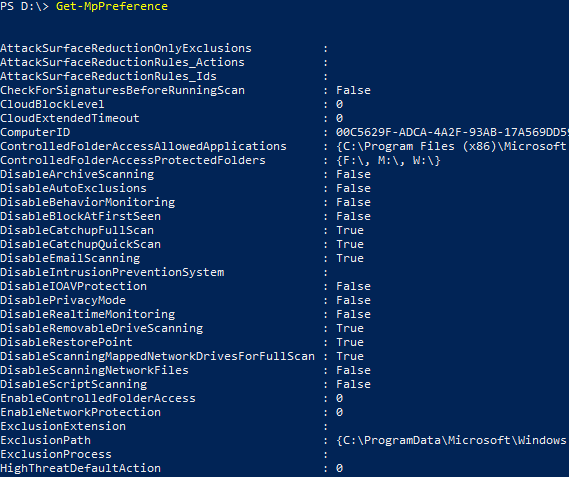Click the DisableRestorePoint True value
Screen dimensions: 569x477
(350, 342)
